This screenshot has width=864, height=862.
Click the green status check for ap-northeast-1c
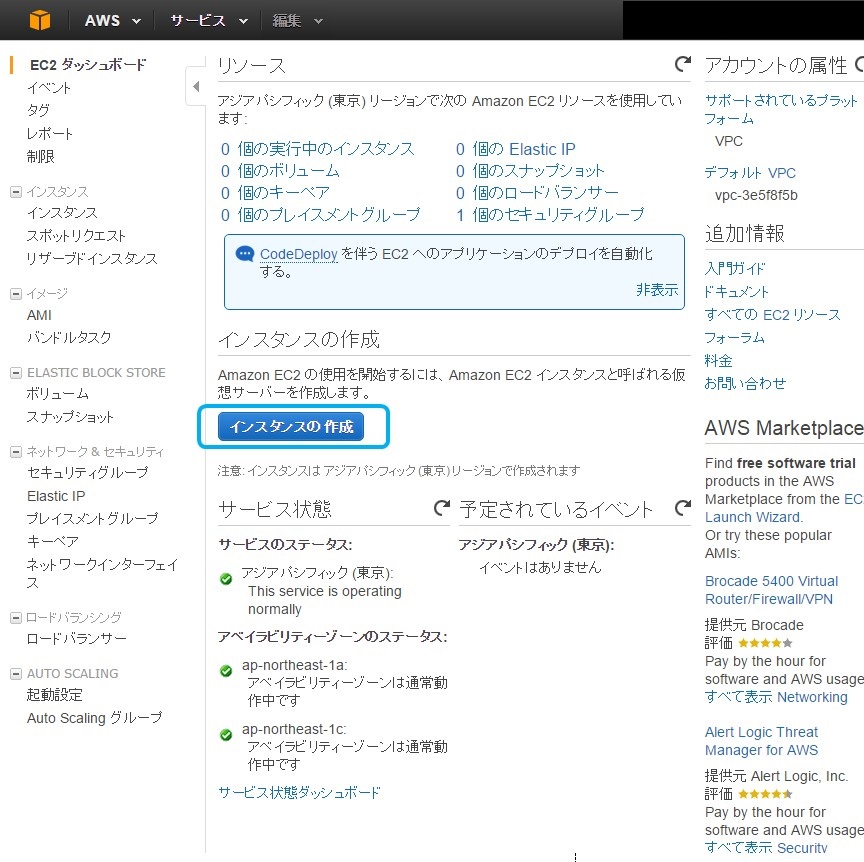tap(226, 735)
